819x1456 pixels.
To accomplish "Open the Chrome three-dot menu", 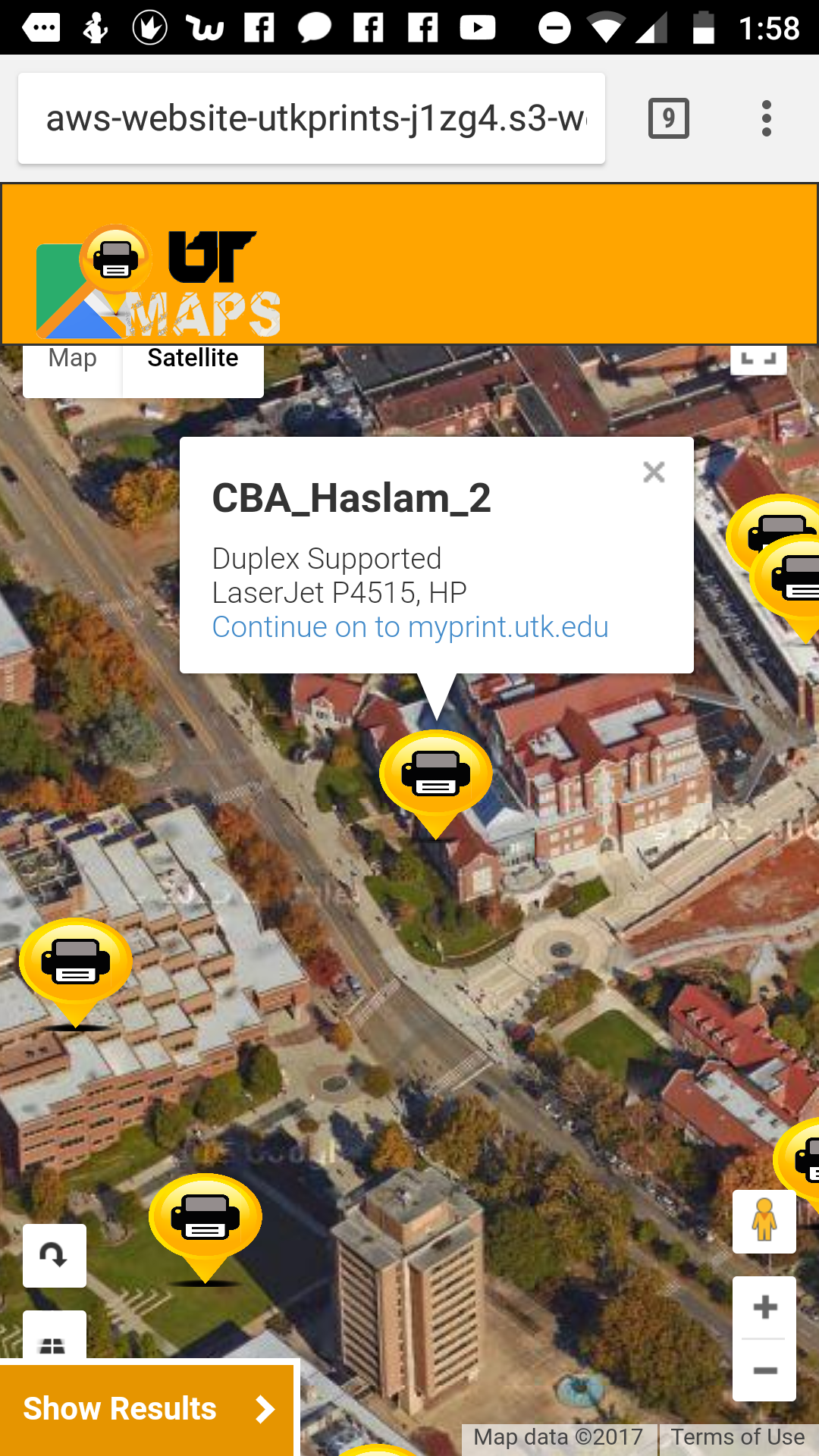I will pyautogui.click(x=767, y=118).
